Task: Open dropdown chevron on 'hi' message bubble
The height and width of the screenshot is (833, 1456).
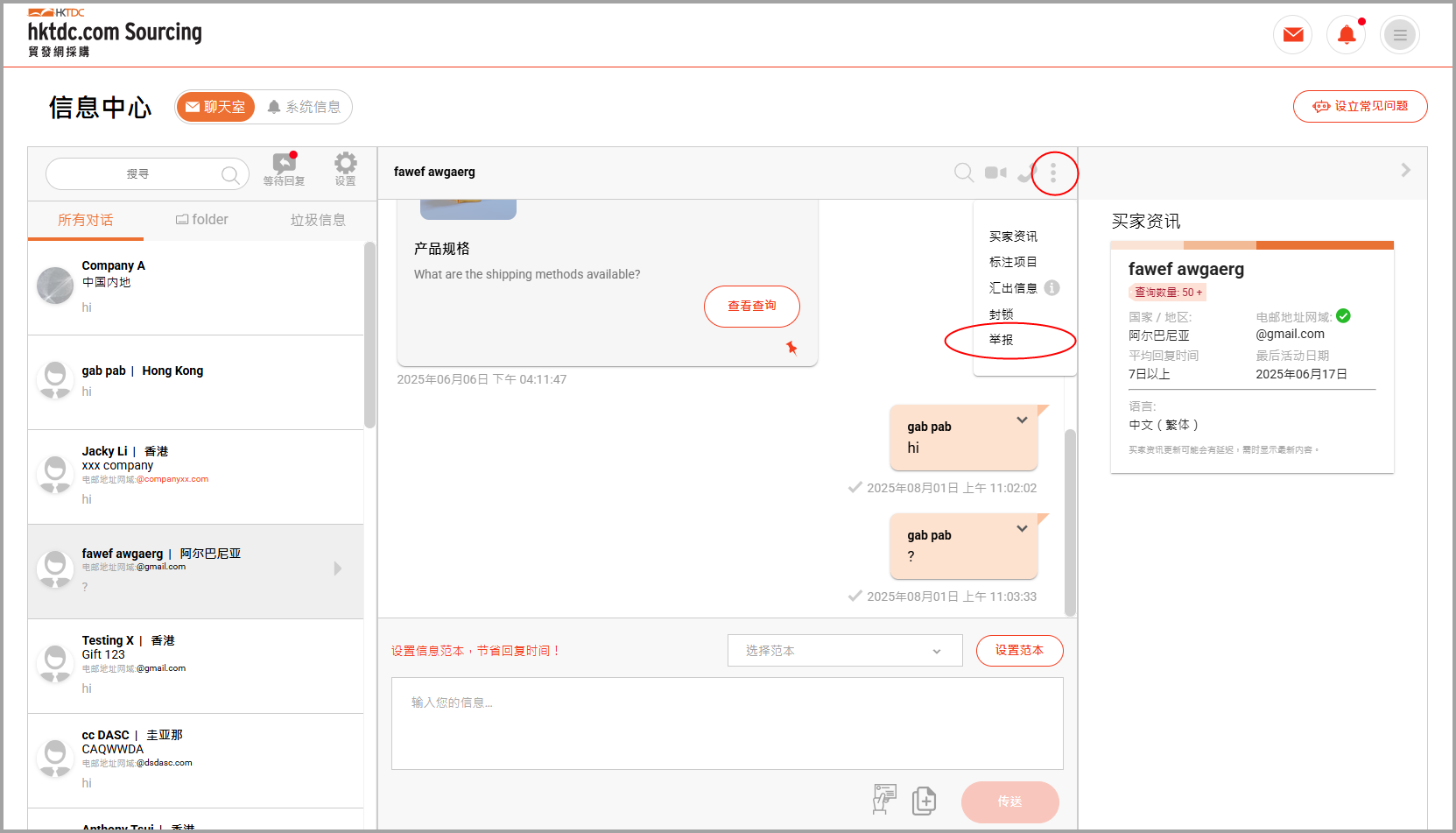Action: [x=1022, y=420]
